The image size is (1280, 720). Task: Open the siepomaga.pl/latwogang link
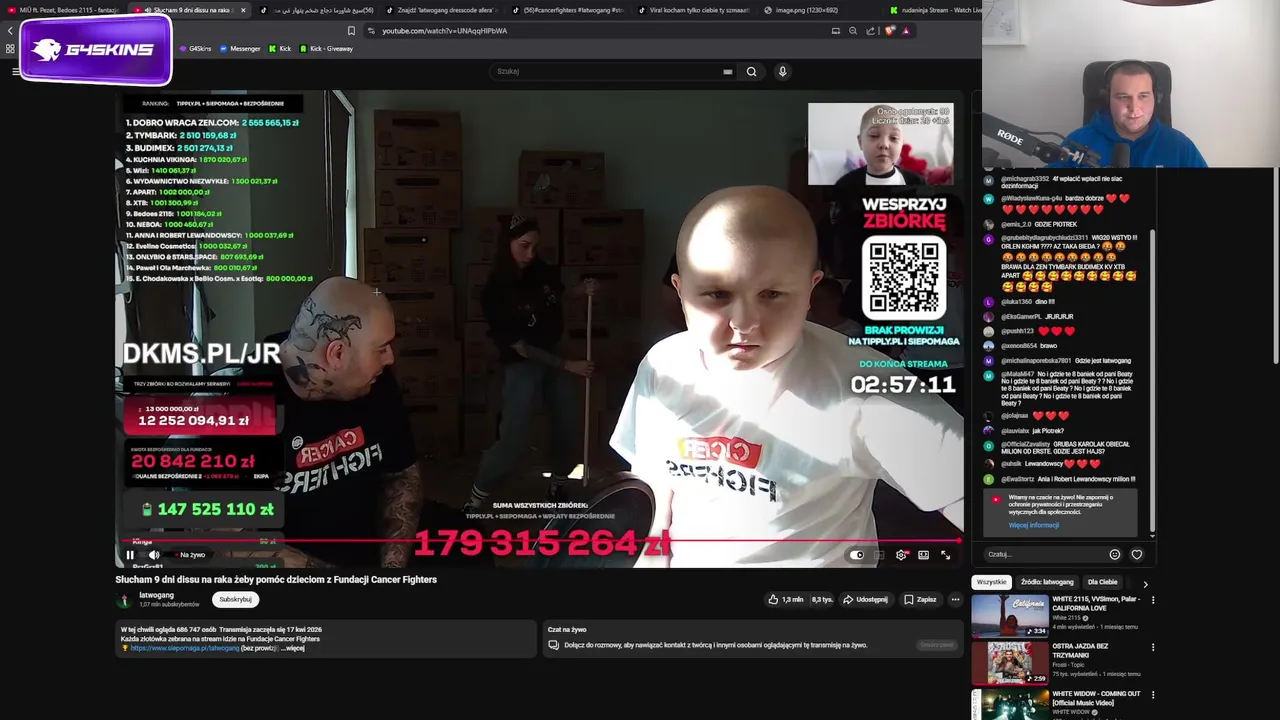click(185, 648)
